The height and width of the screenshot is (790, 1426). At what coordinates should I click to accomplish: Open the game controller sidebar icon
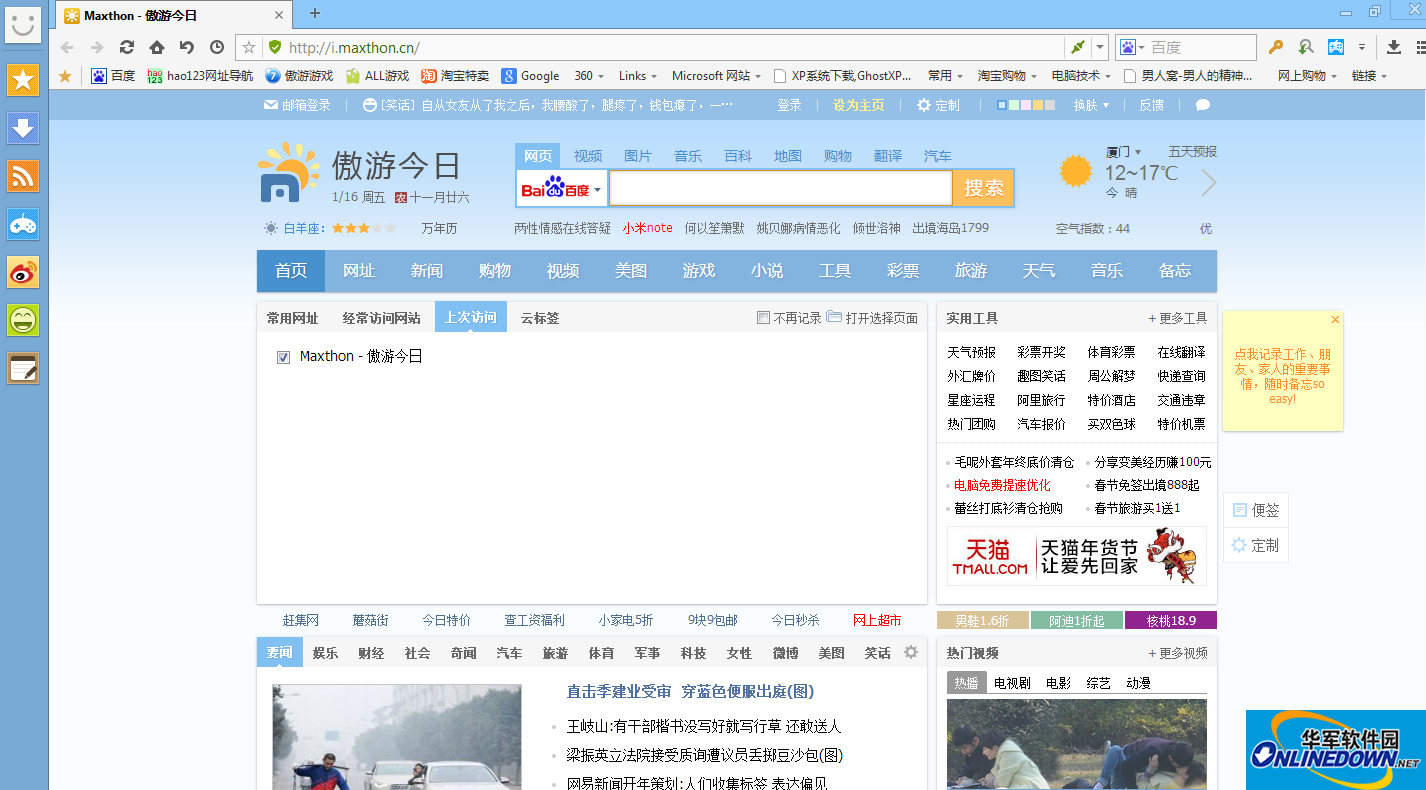(x=23, y=224)
